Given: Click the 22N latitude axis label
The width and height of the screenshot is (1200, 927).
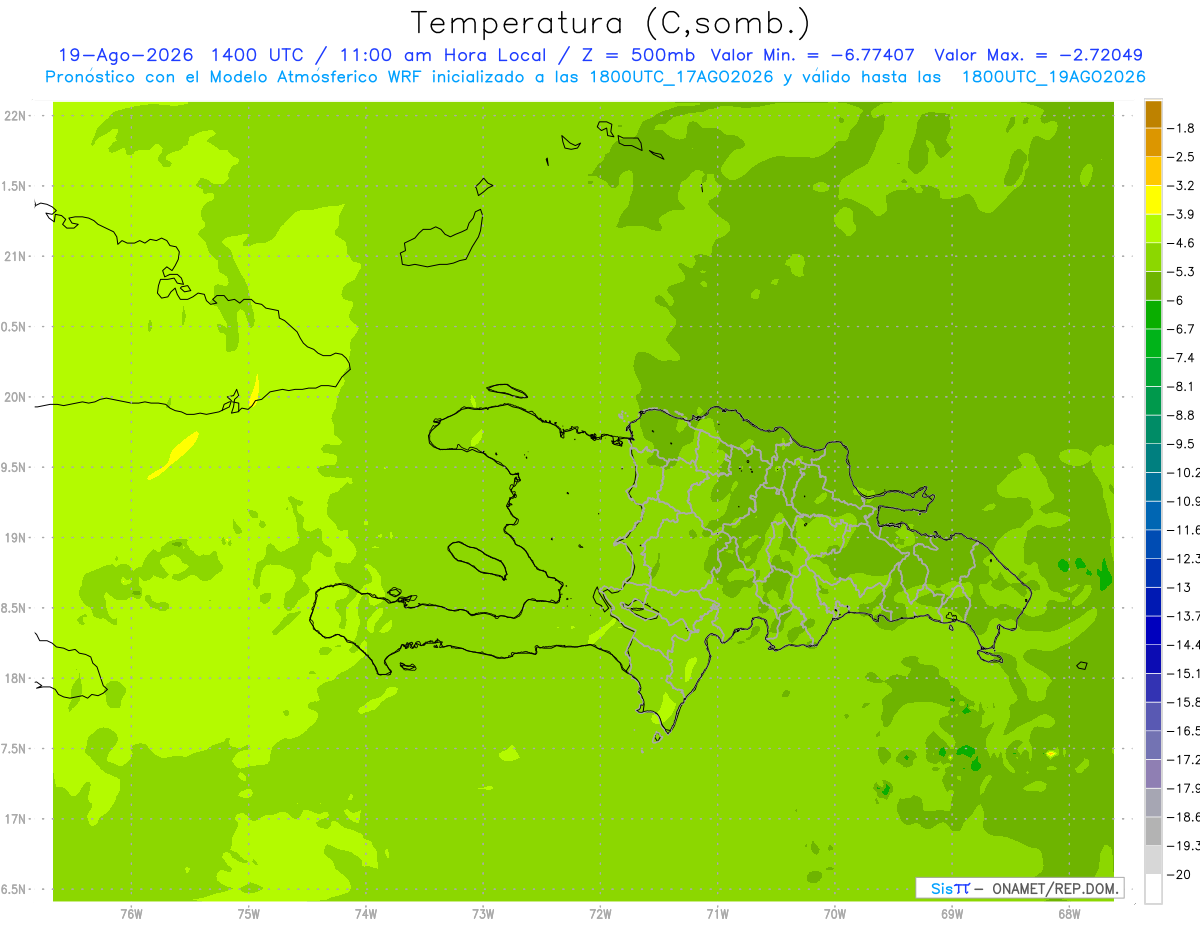Looking at the screenshot, I should (14, 116).
